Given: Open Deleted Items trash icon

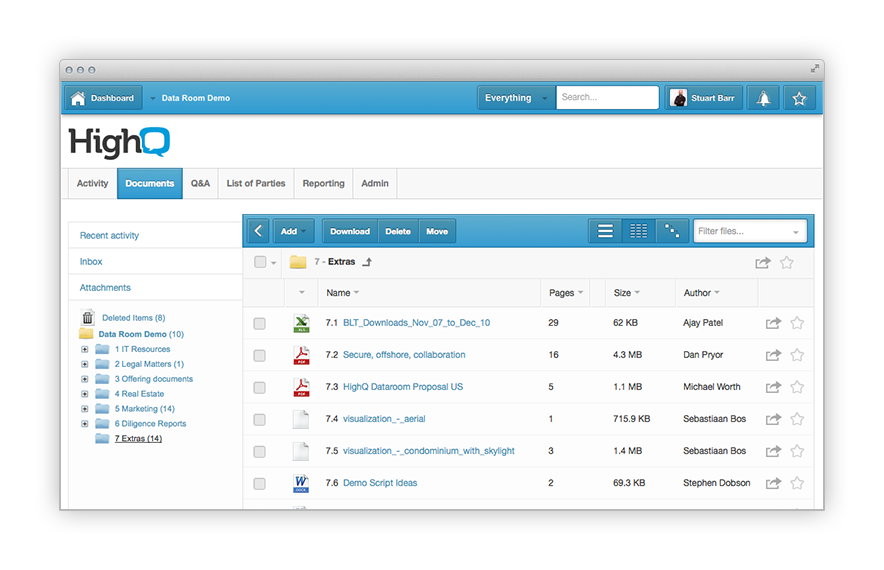Looking at the screenshot, I should 87,317.
